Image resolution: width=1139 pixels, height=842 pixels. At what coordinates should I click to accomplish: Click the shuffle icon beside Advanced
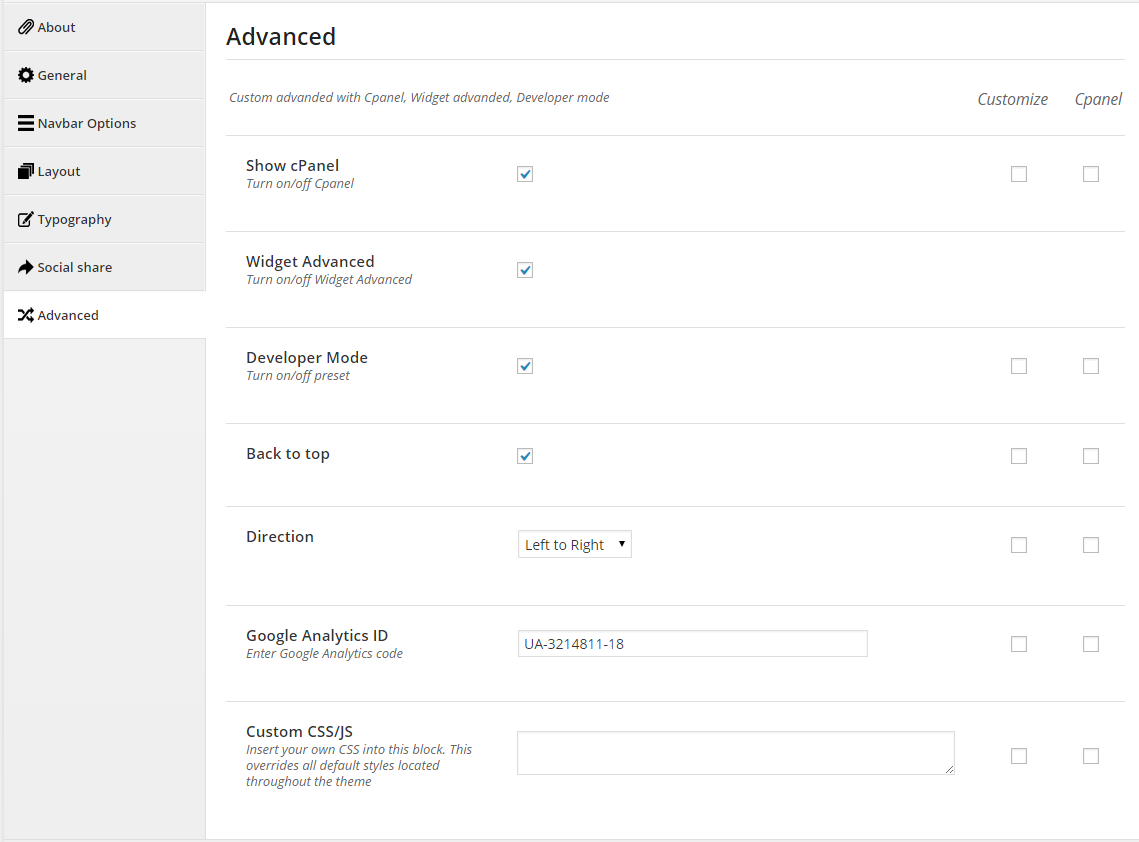click(x=25, y=315)
